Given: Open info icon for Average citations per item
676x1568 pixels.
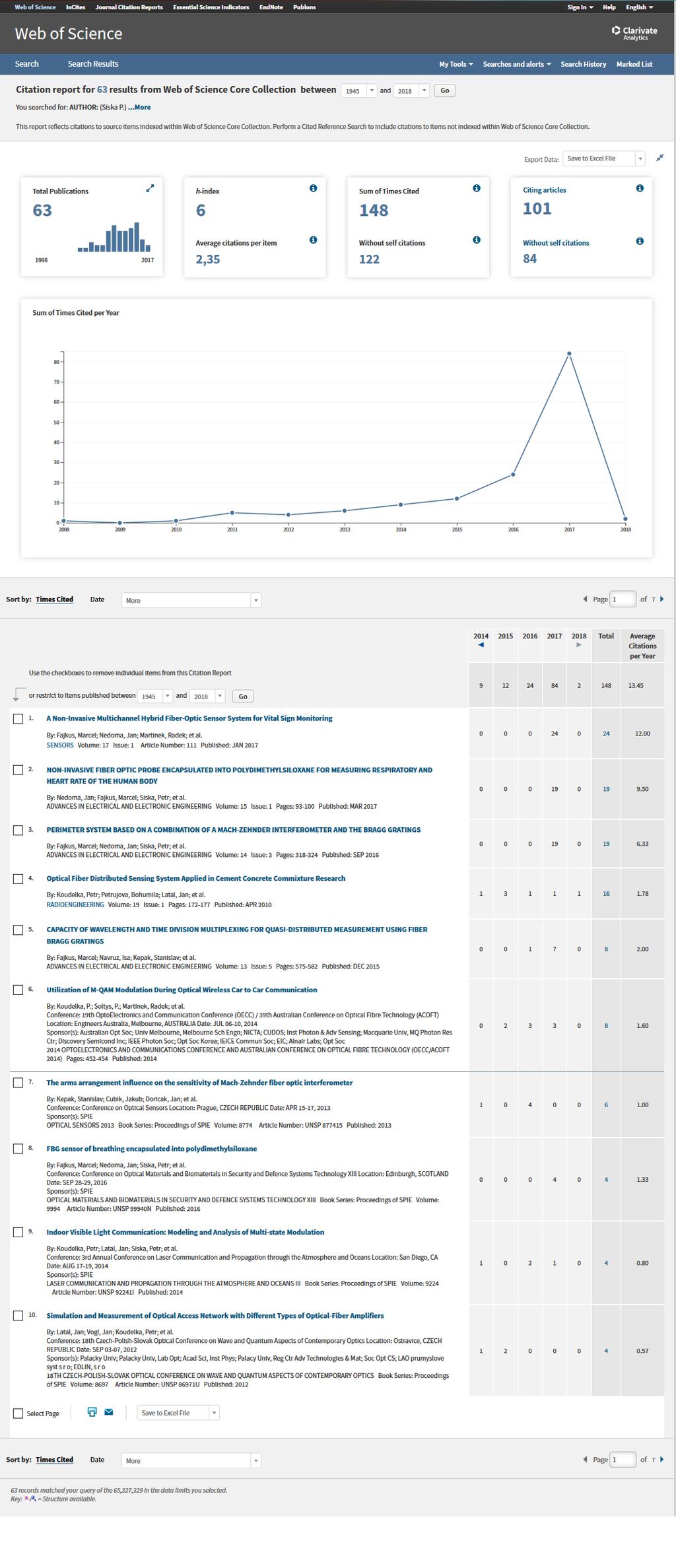Looking at the screenshot, I should [x=313, y=240].
